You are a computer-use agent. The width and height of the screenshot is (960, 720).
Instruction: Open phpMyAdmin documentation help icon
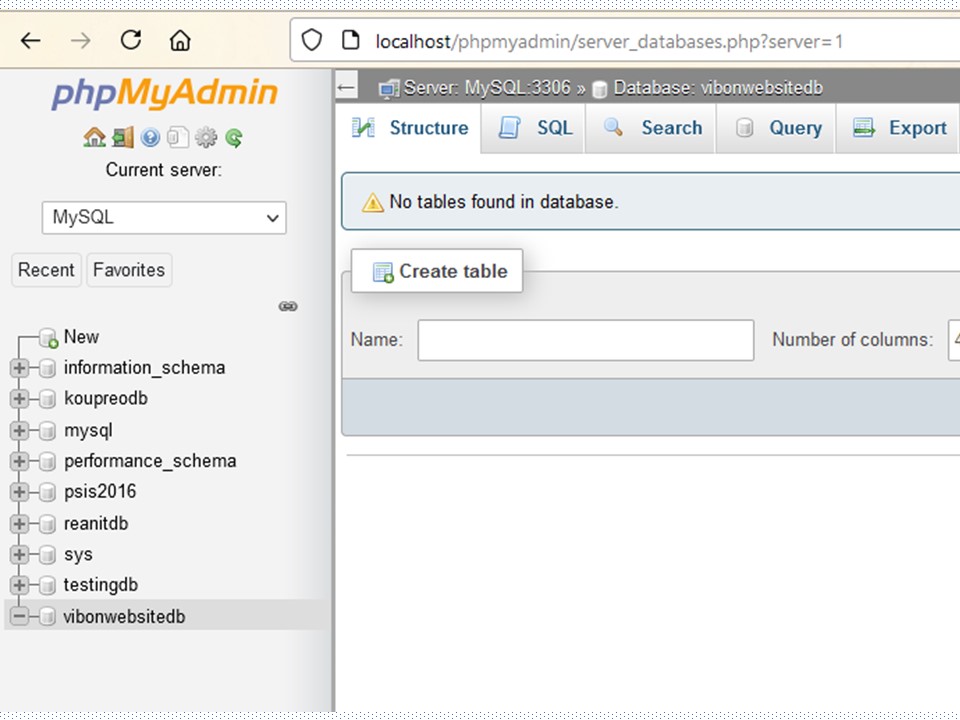click(x=150, y=137)
